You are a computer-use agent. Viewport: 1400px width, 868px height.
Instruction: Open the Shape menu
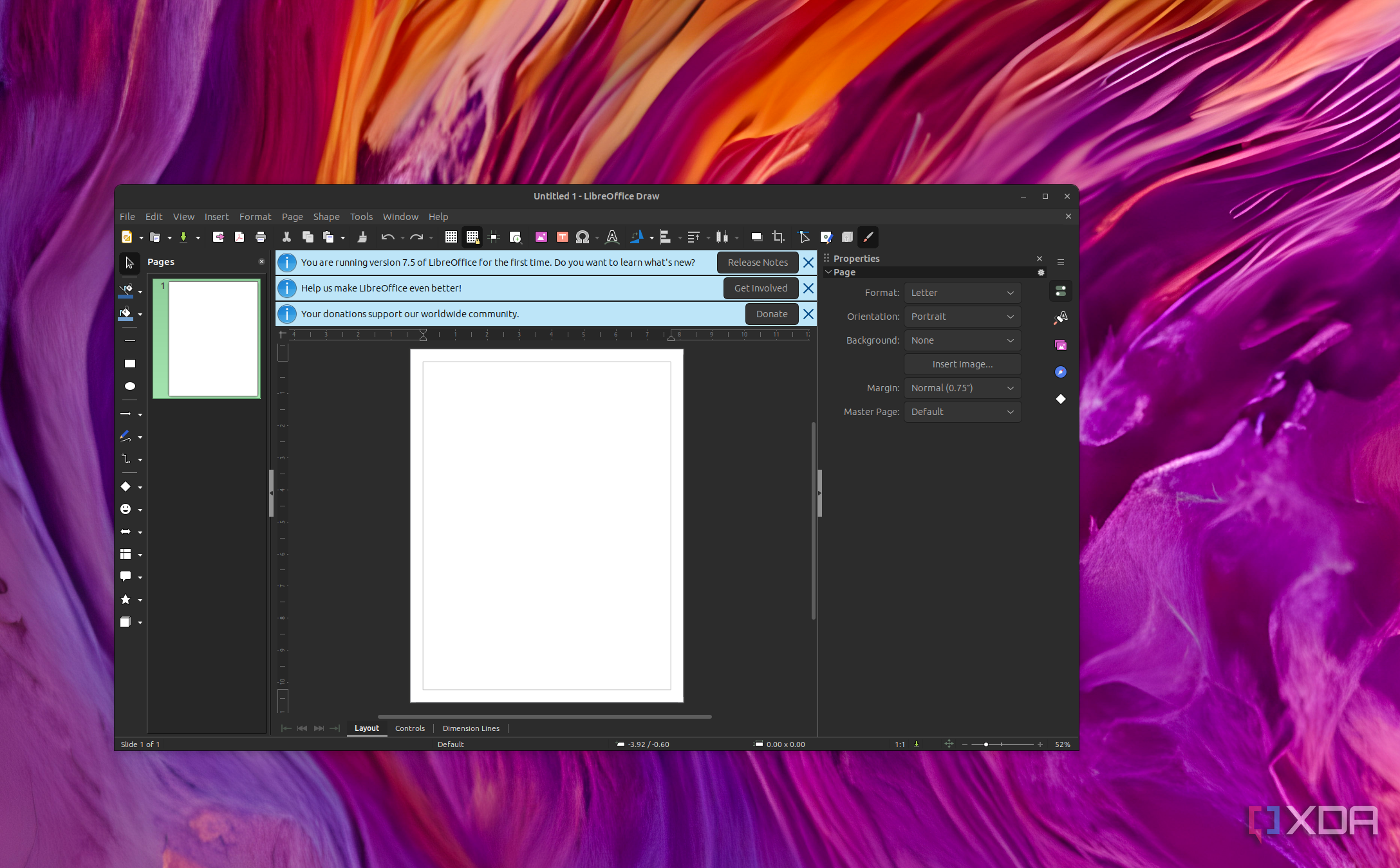(326, 217)
